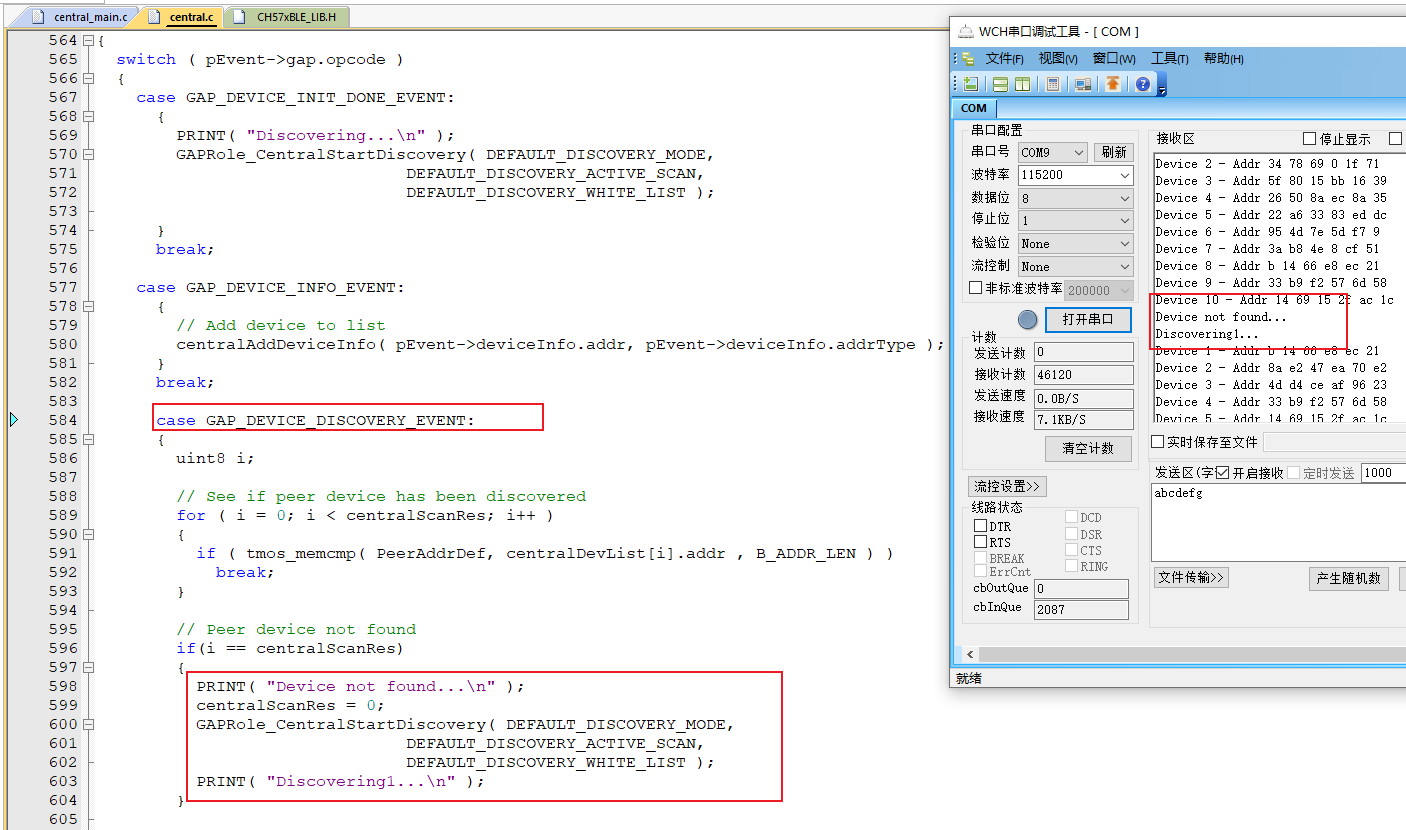Click the horizontal tile windows toolbar icon
This screenshot has height=830, width=1406.
[x=1000, y=84]
